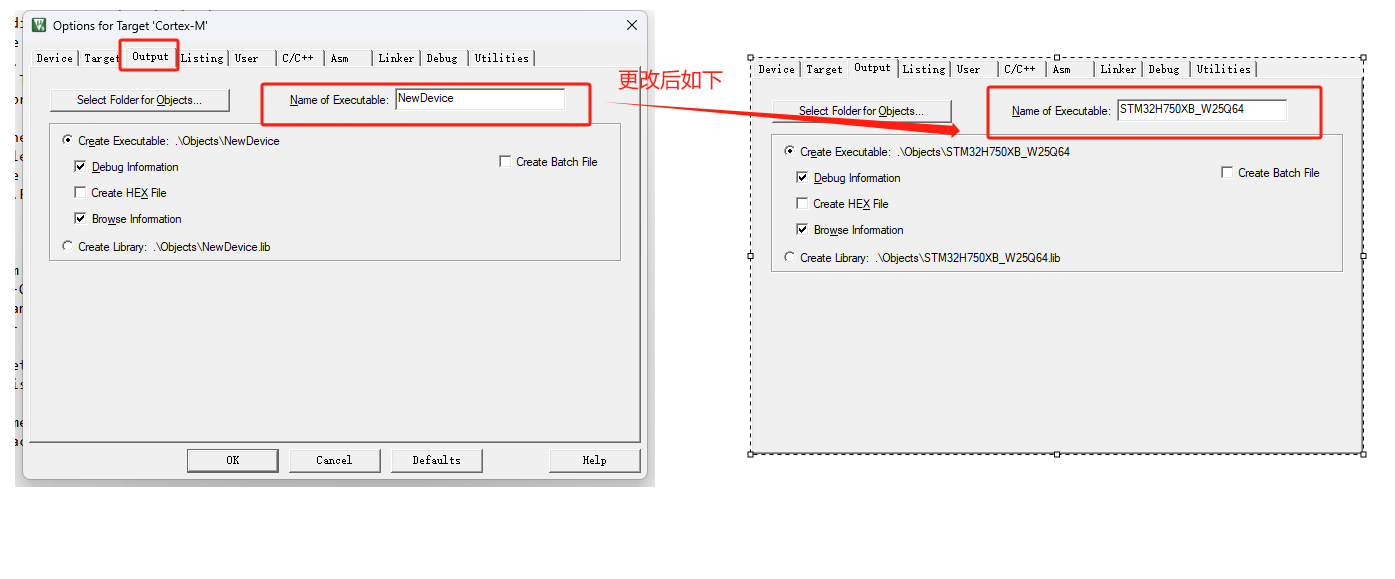The height and width of the screenshot is (579, 1395).
Task: Open the C/C++ tab in the left dialog
Action: pos(298,58)
